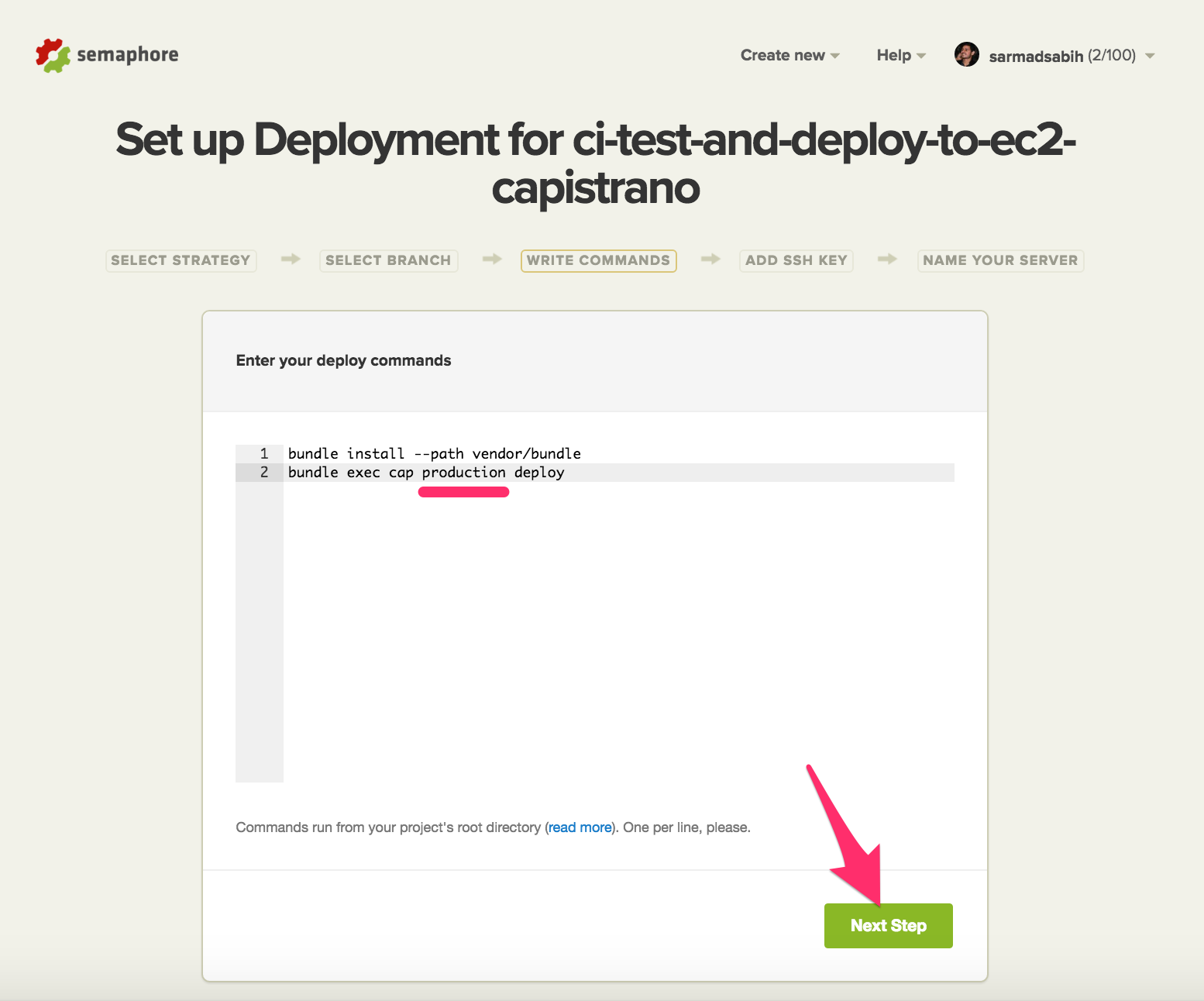The width and height of the screenshot is (1204, 1001).
Task: Go to the Name Your Server step
Action: 1000,260
